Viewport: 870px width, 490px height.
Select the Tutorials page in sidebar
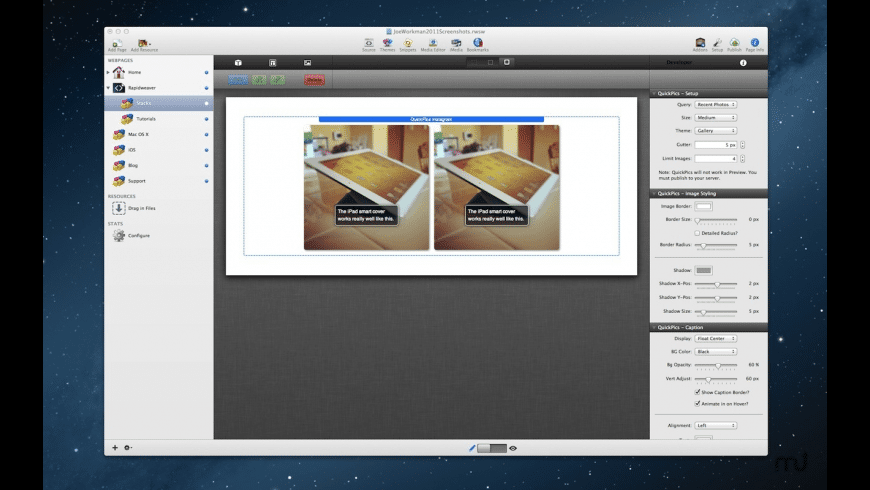159,119
